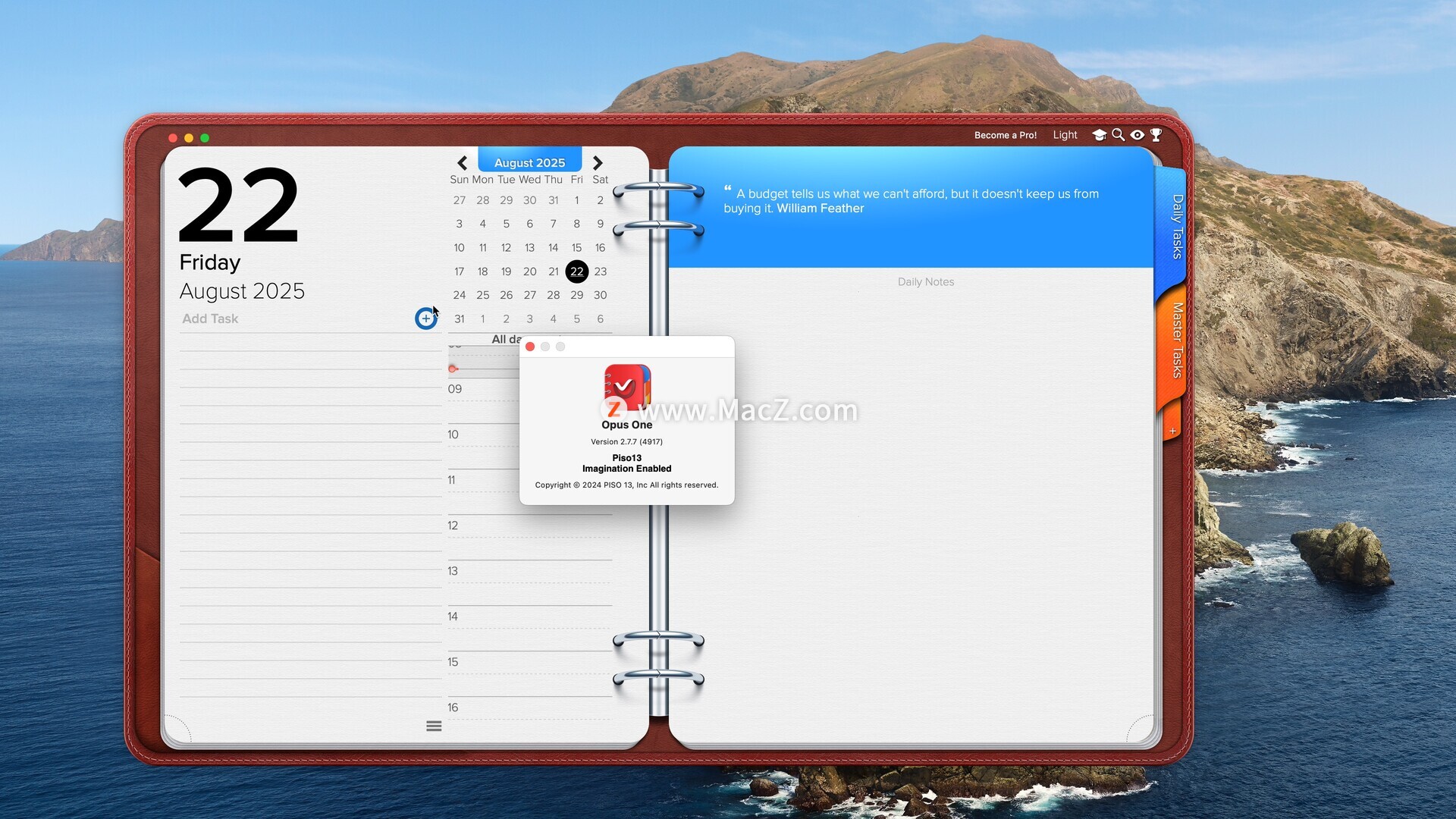Open the trophy achievements icon
1456x819 pixels.
point(1156,135)
